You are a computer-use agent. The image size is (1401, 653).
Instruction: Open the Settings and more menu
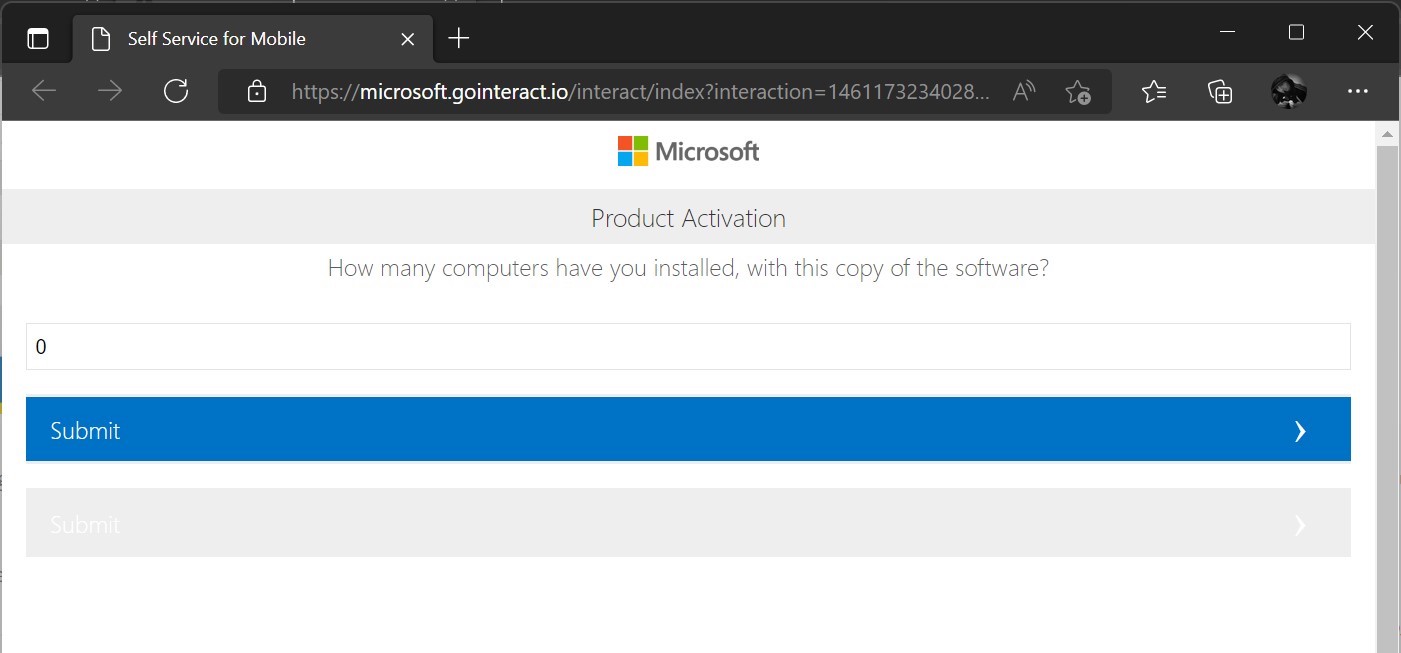coord(1357,92)
